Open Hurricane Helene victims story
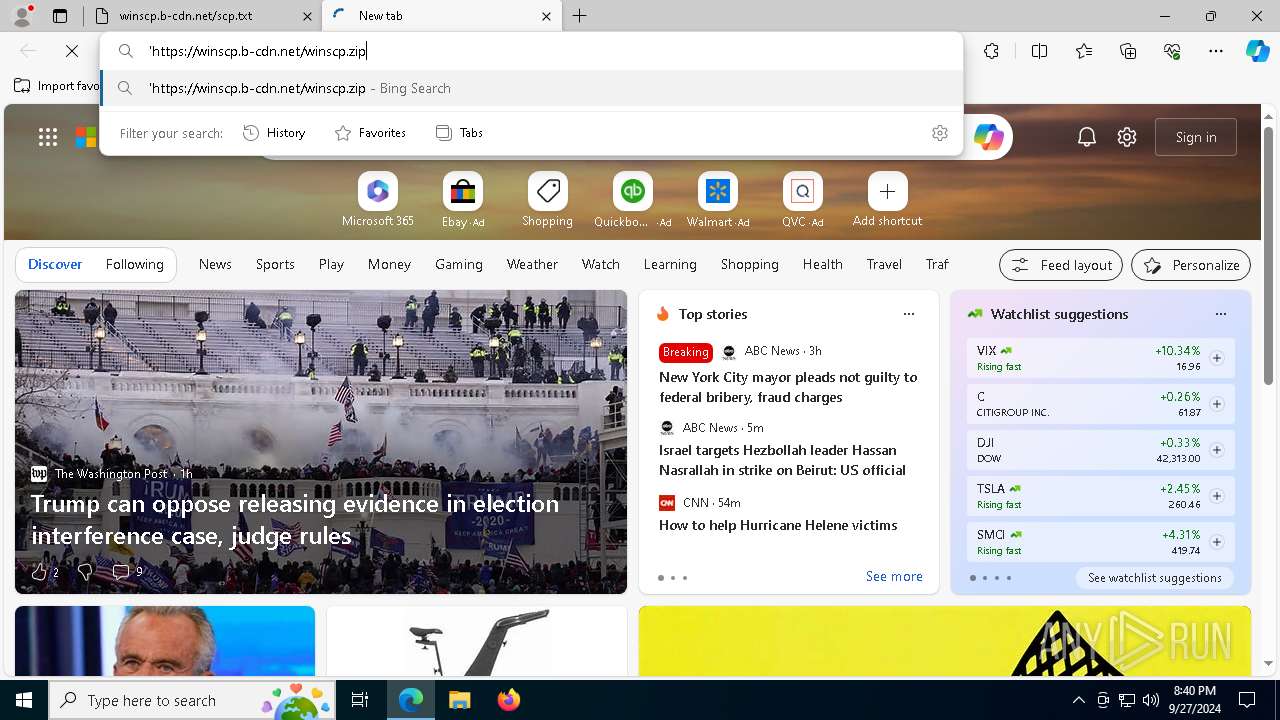Image resolution: width=1280 pixels, height=720 pixels. [x=778, y=525]
